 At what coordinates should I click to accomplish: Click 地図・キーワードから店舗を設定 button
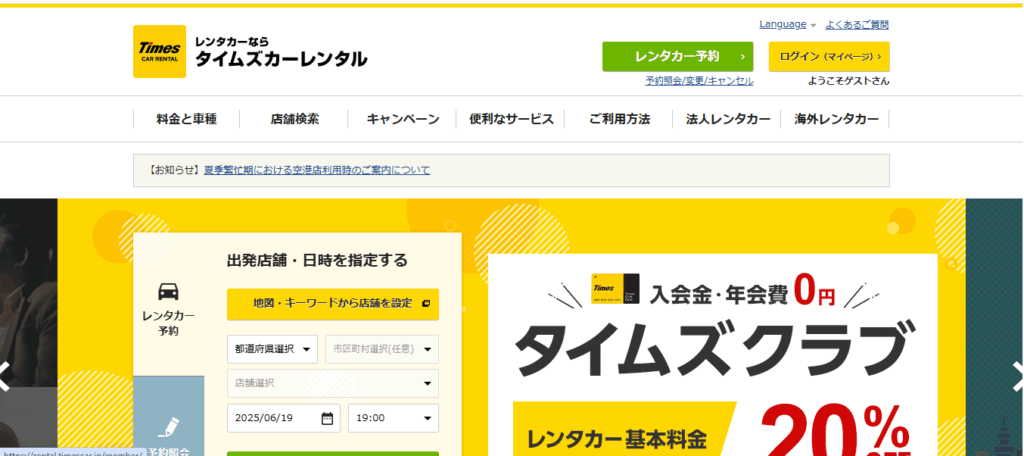(333, 304)
